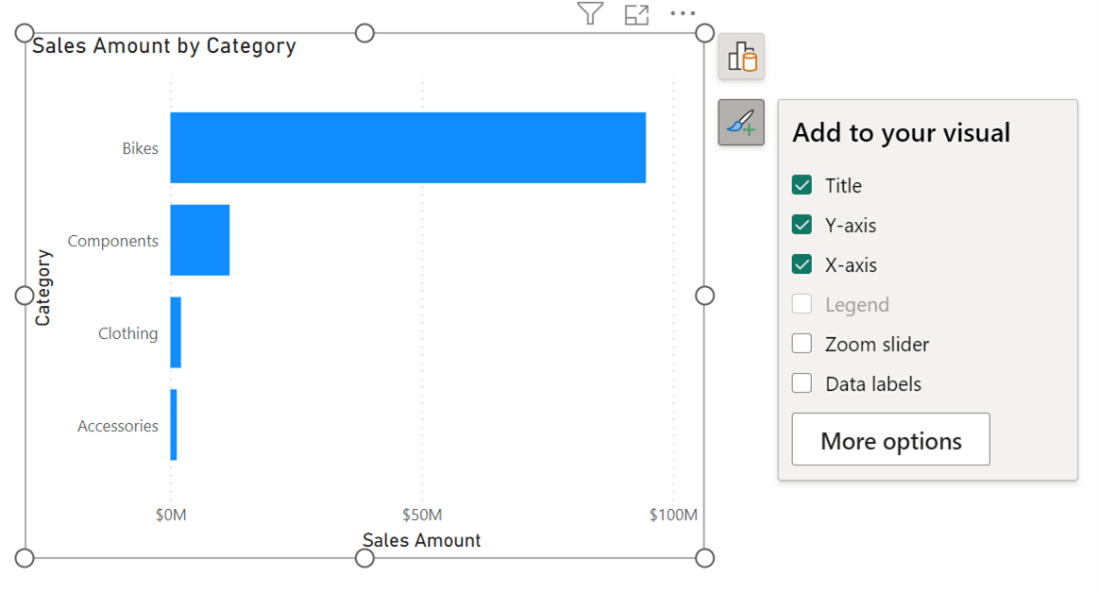
Task: Activate Focus mode icon above the chart
Action: click(x=637, y=14)
